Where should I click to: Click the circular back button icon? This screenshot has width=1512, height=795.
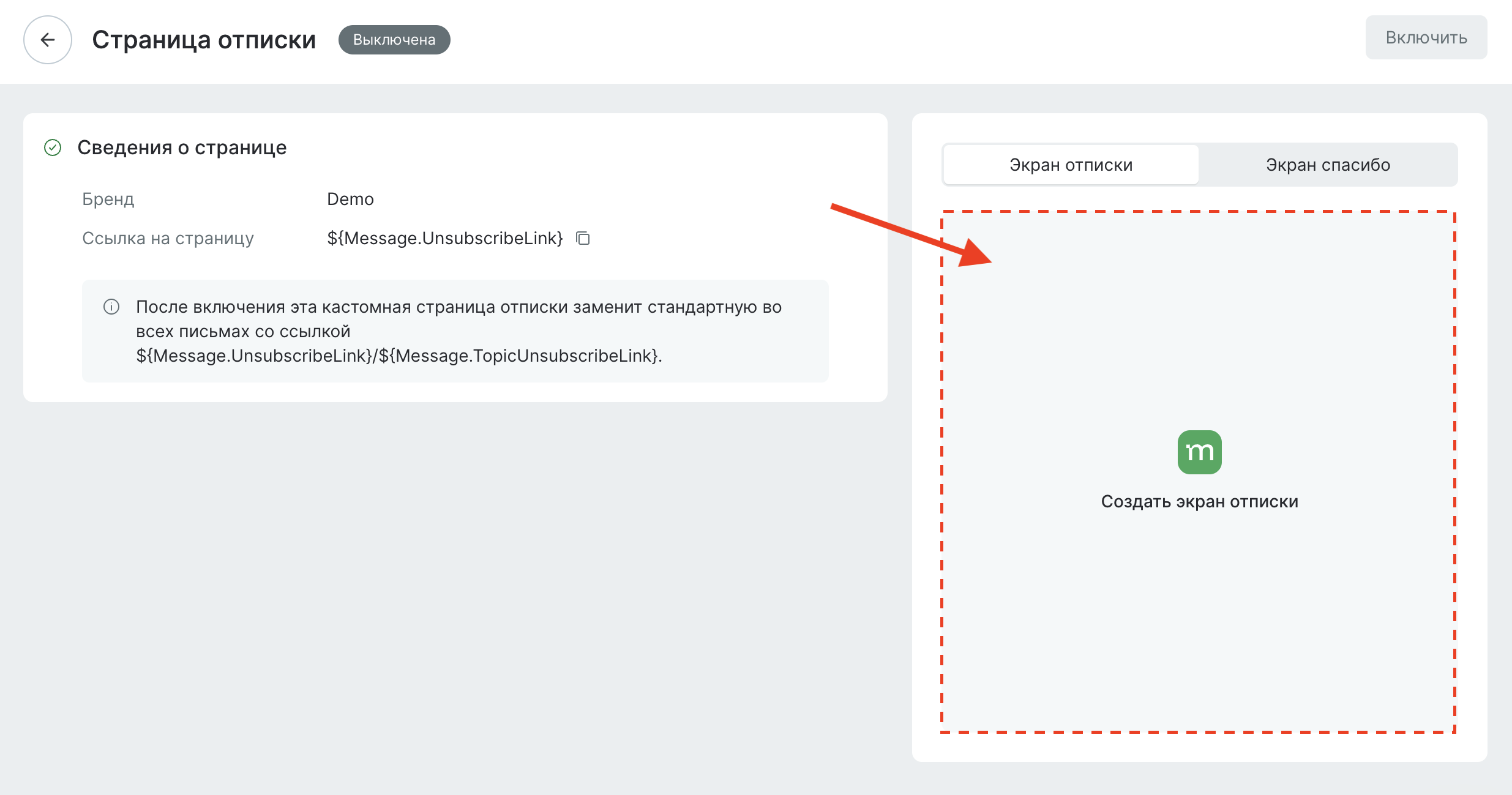(47, 39)
